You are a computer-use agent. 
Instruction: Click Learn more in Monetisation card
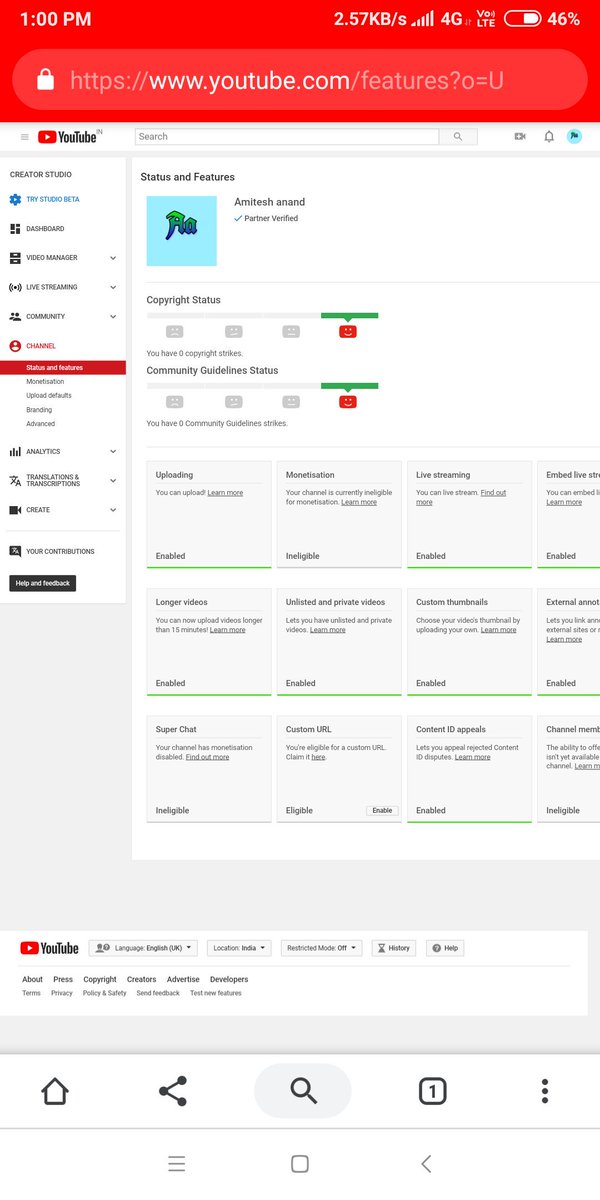click(x=359, y=502)
